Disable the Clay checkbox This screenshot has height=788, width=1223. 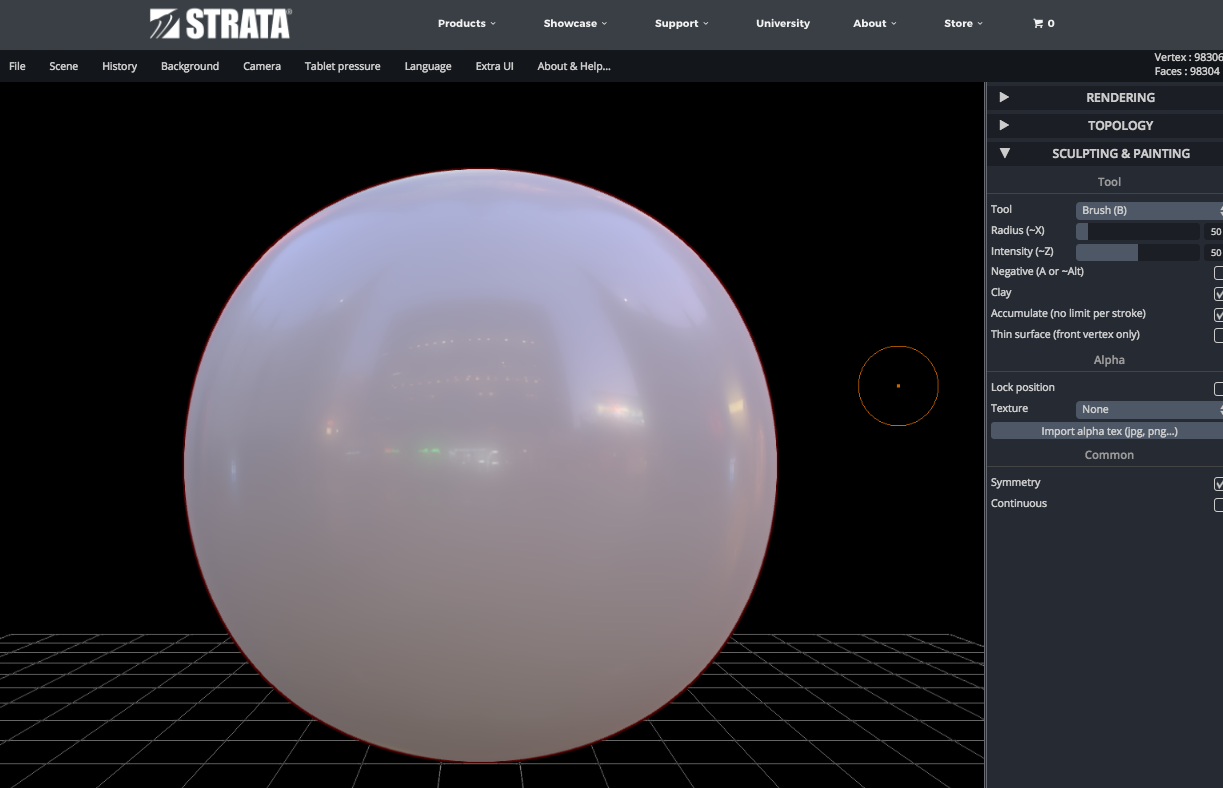1218,294
